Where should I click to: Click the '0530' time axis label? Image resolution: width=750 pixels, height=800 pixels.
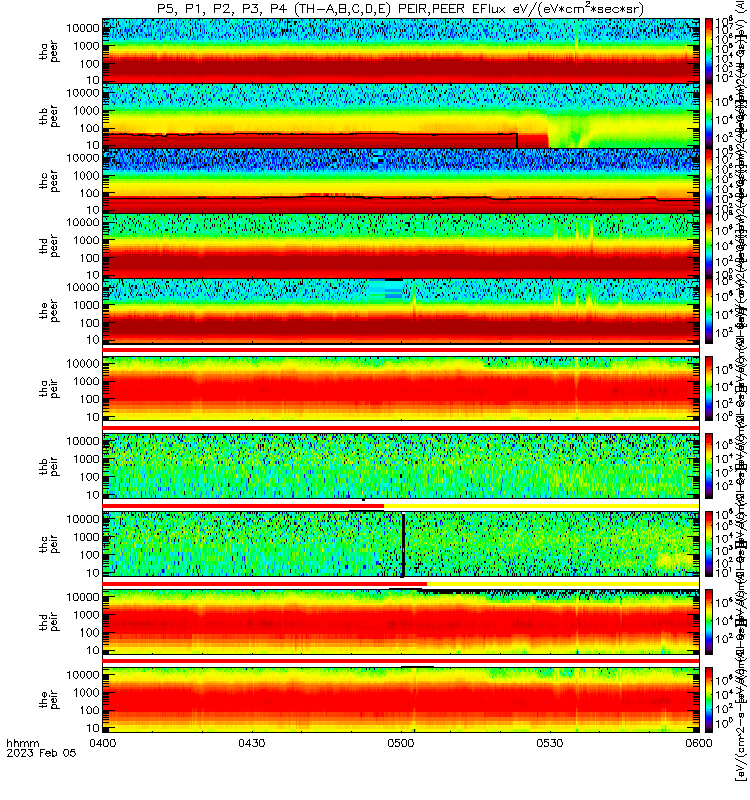[550, 743]
